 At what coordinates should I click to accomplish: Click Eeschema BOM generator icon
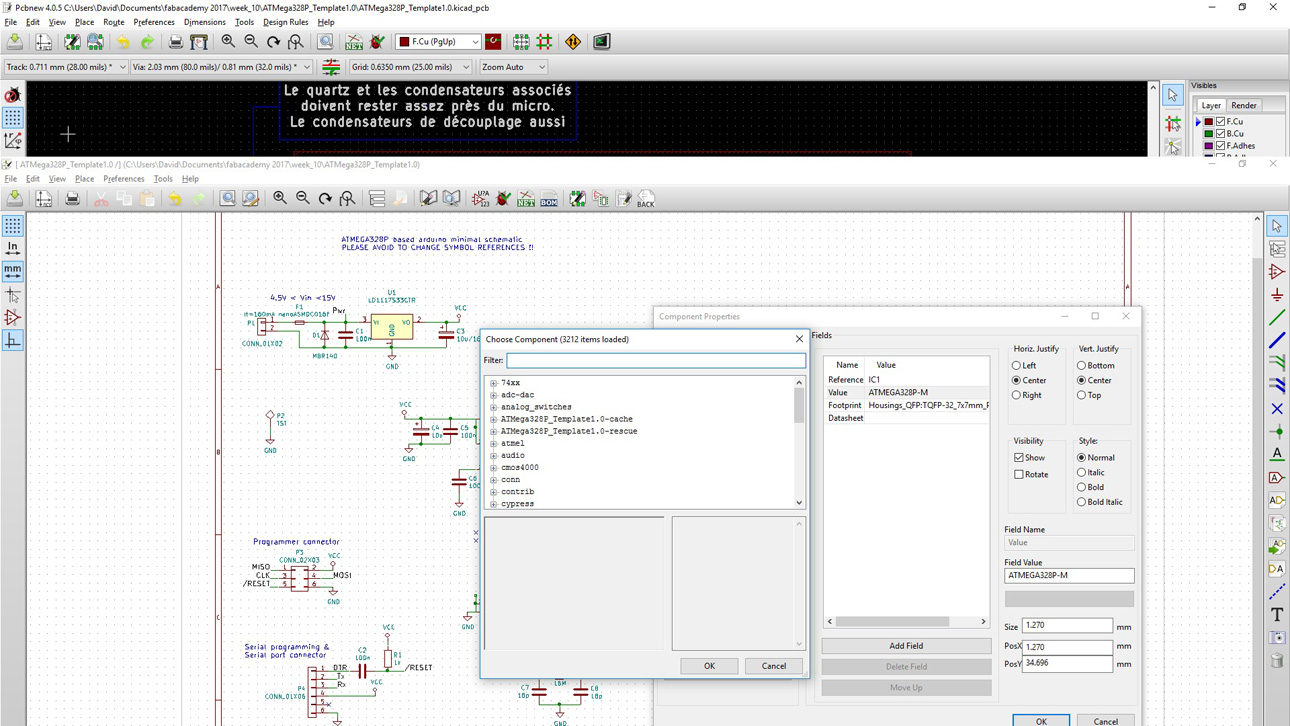[x=549, y=199]
